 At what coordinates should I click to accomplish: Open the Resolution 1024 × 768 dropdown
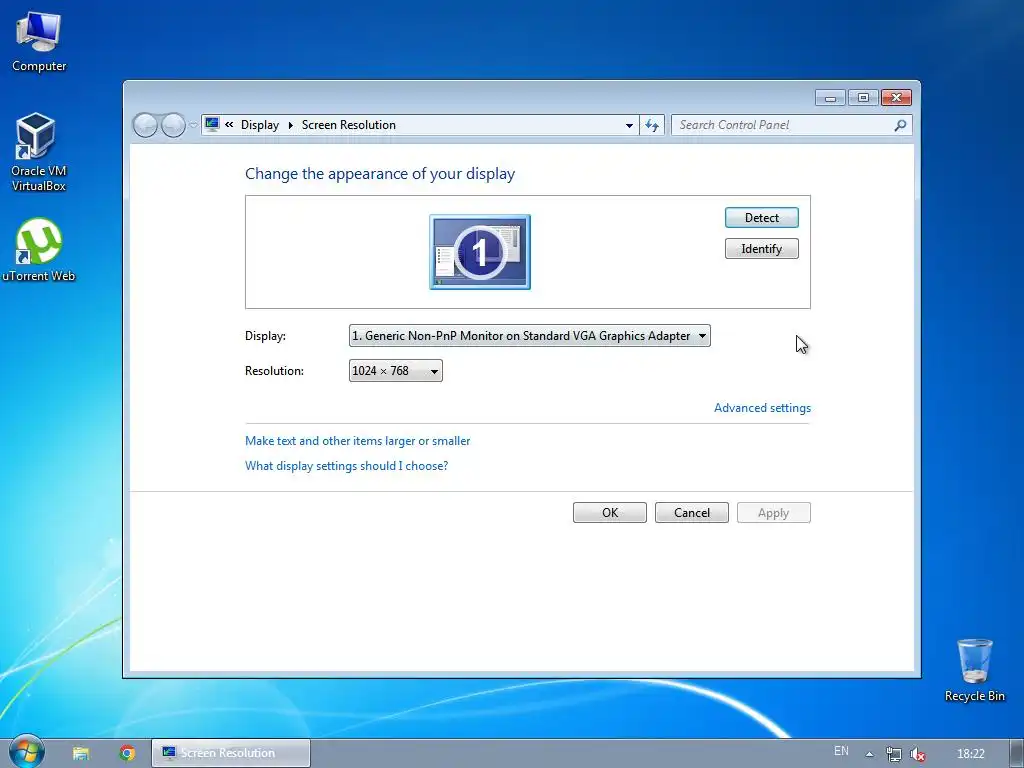point(396,371)
